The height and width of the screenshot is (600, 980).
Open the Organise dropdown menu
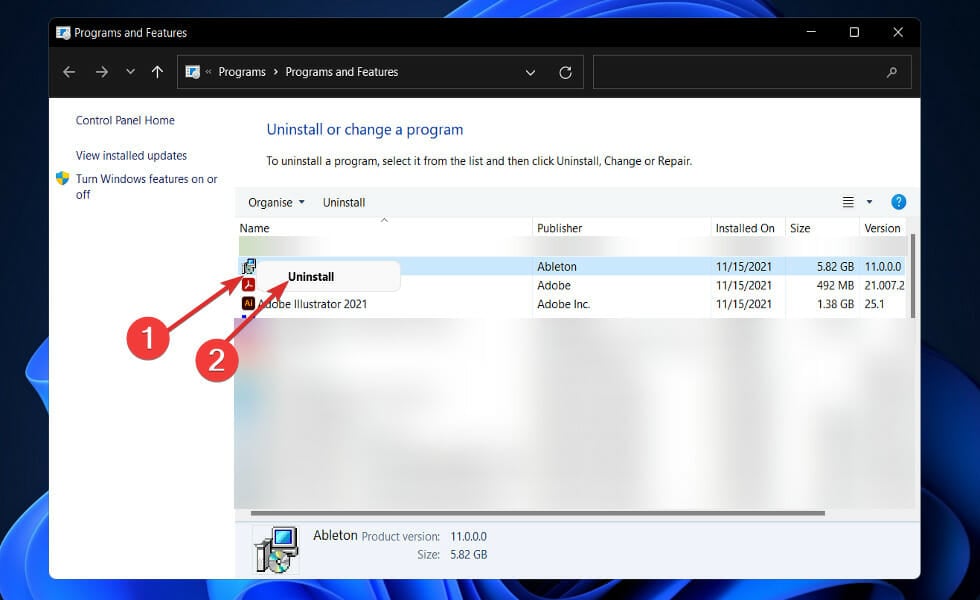click(x=276, y=202)
